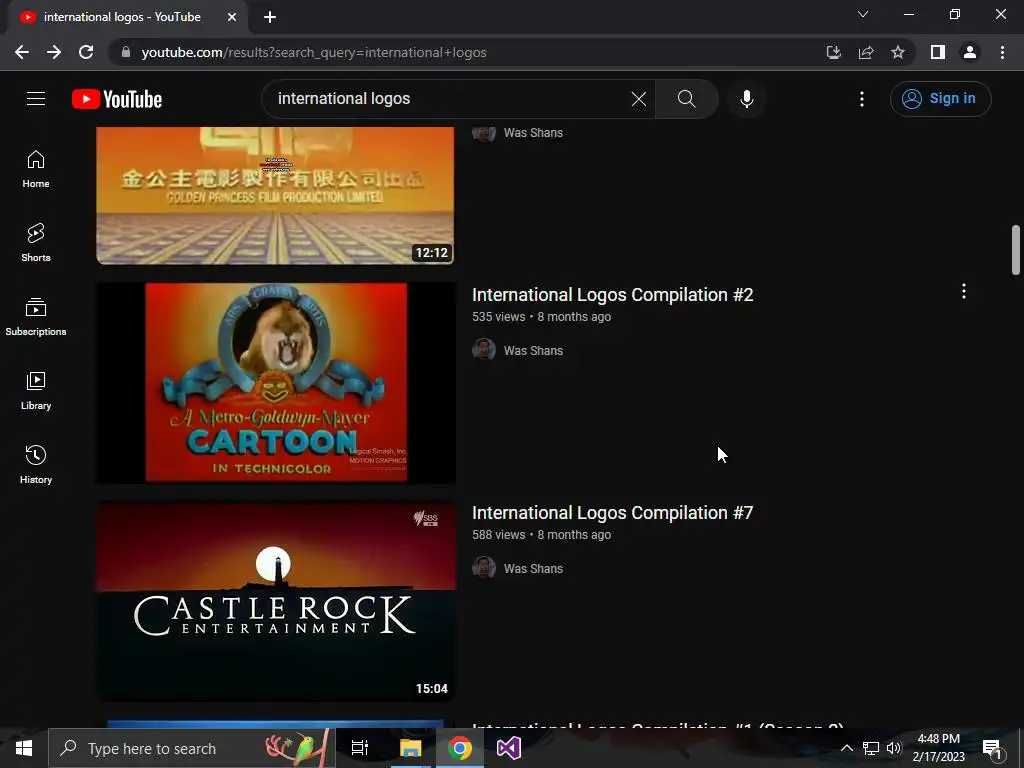Open the YouTube hamburger guide menu

click(x=36, y=99)
